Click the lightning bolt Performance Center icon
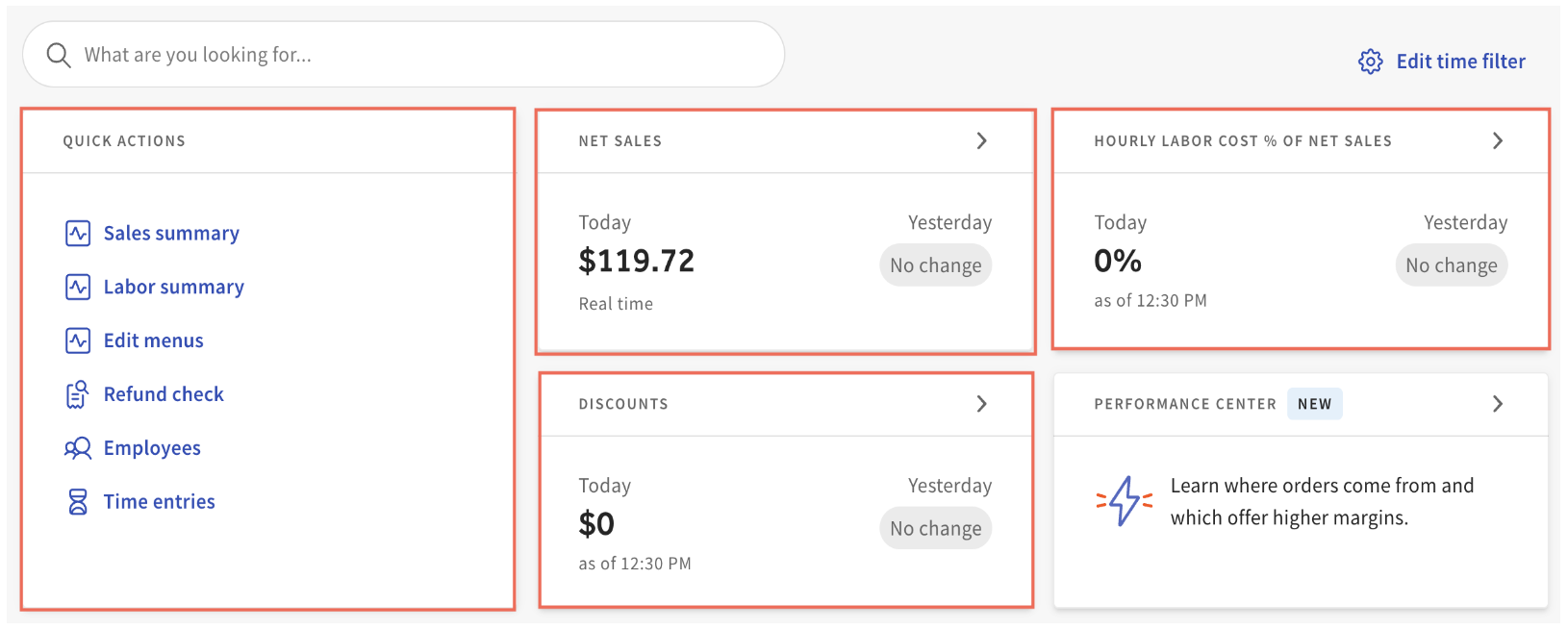The image size is (1568, 629). (x=1124, y=501)
